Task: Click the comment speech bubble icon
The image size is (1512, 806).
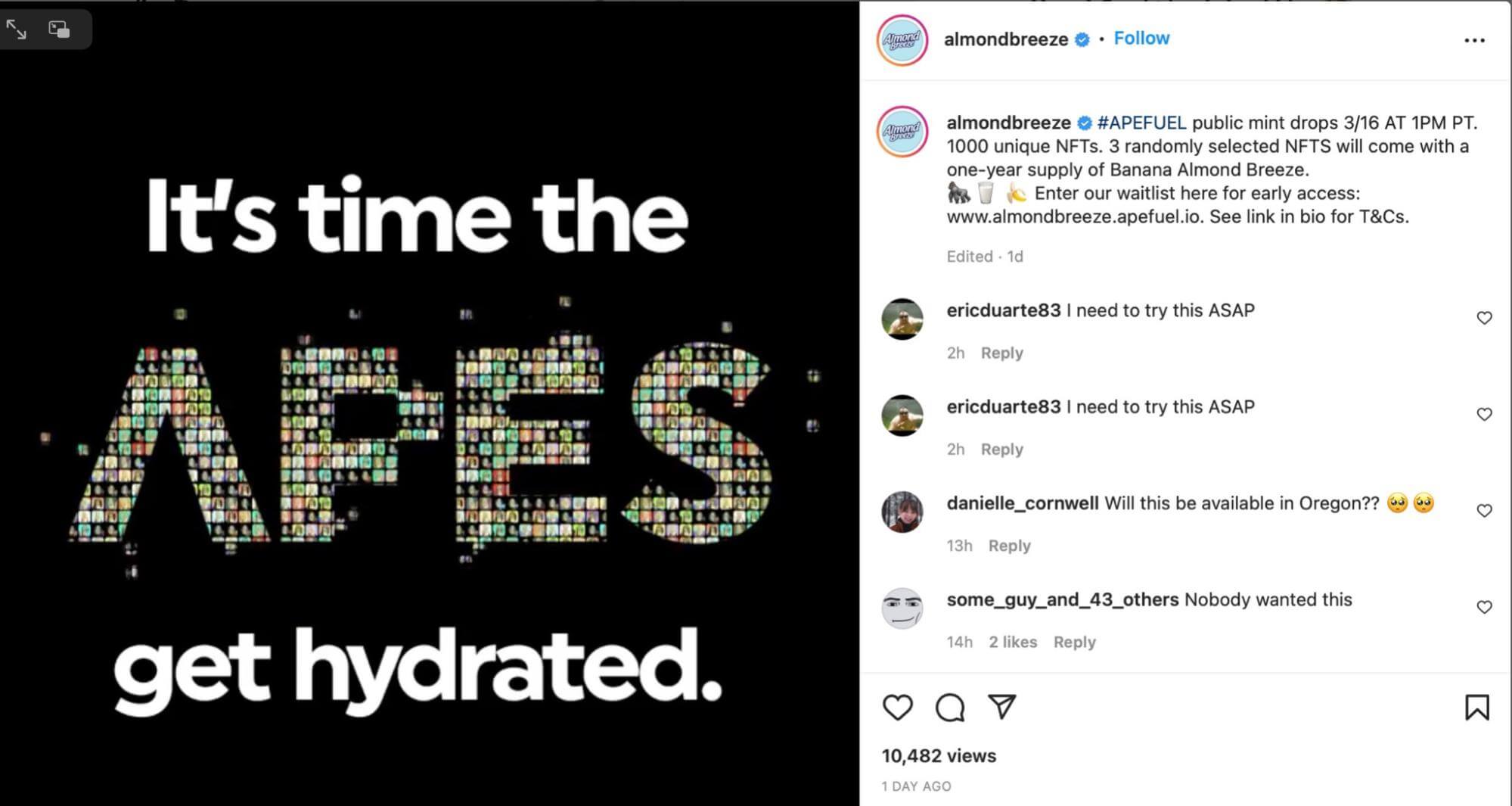Action: click(949, 707)
